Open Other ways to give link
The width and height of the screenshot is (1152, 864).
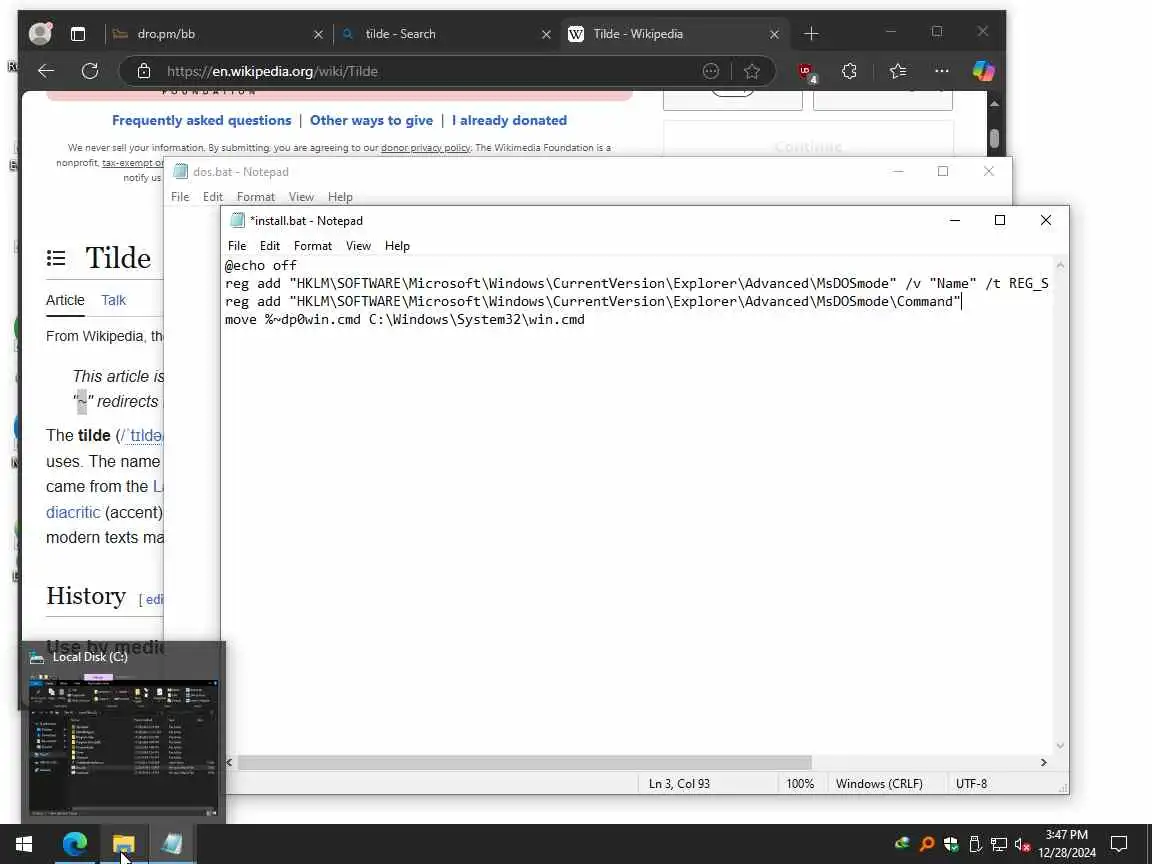(371, 120)
